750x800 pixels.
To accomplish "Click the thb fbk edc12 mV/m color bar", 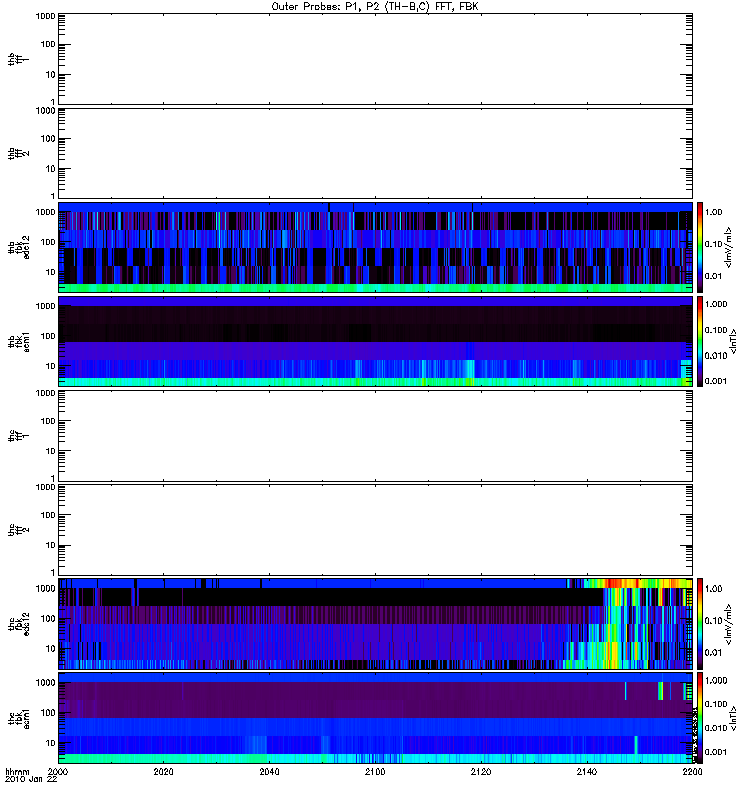I will (700, 247).
